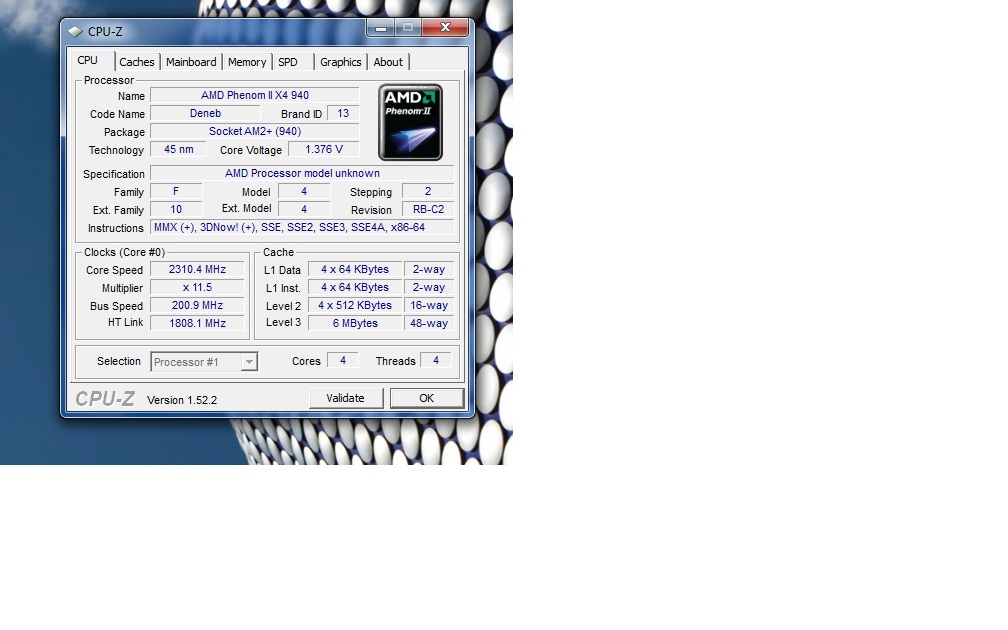Minimize the CPU-Z window
The width and height of the screenshot is (1008, 630).
pos(381,28)
